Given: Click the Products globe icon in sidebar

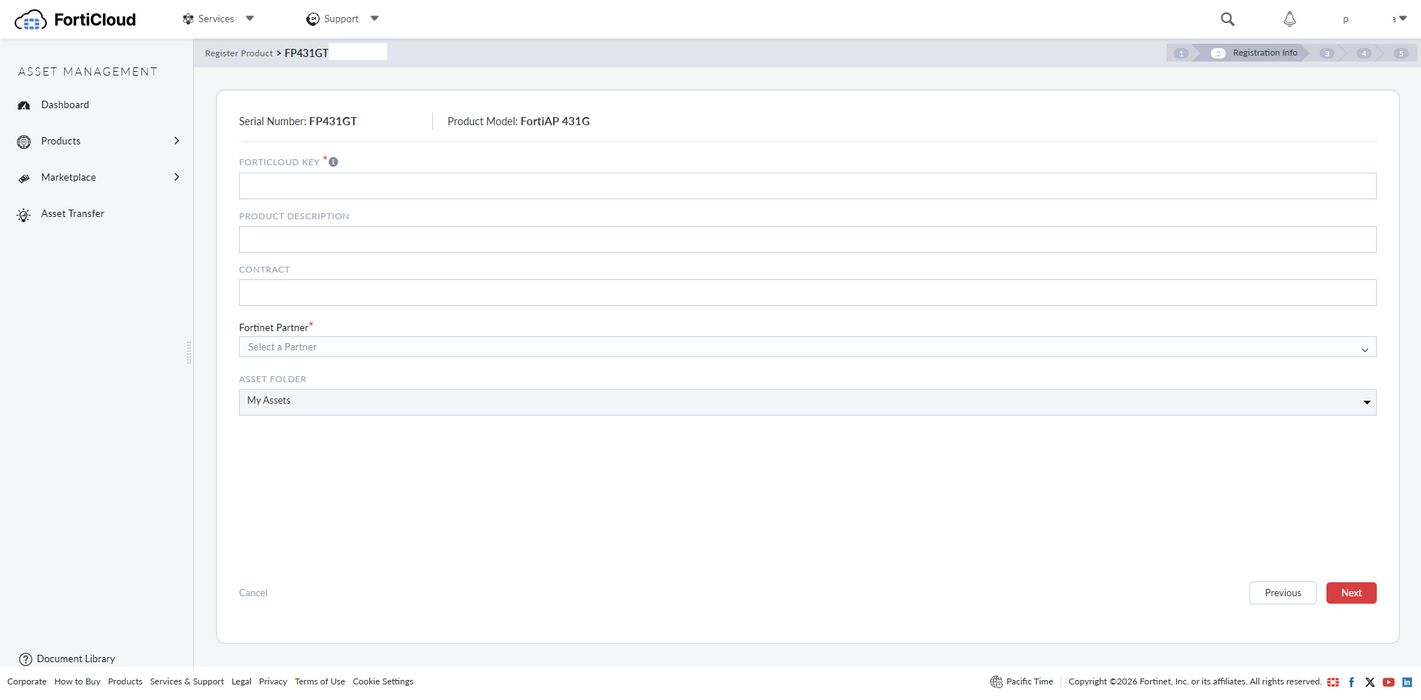Looking at the screenshot, I should [24, 141].
